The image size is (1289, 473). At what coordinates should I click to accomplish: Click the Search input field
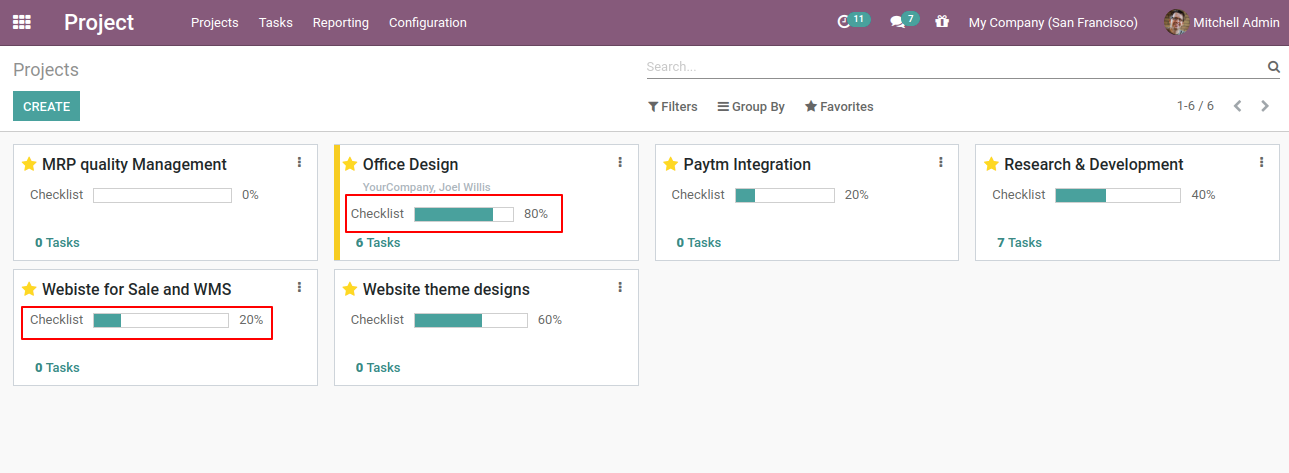[955, 67]
